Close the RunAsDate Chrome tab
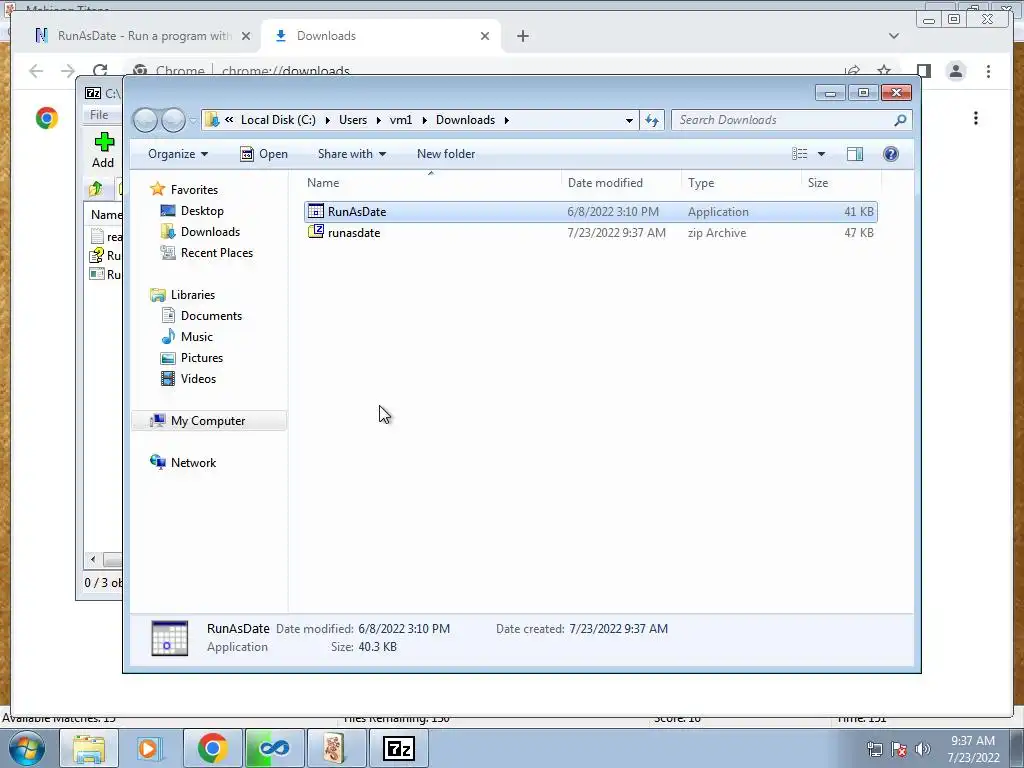Image resolution: width=1024 pixels, height=768 pixels. (x=246, y=36)
